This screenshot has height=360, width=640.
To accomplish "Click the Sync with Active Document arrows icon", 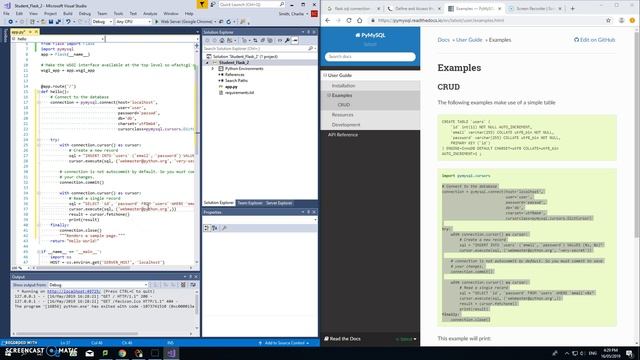I will point(255,40).
